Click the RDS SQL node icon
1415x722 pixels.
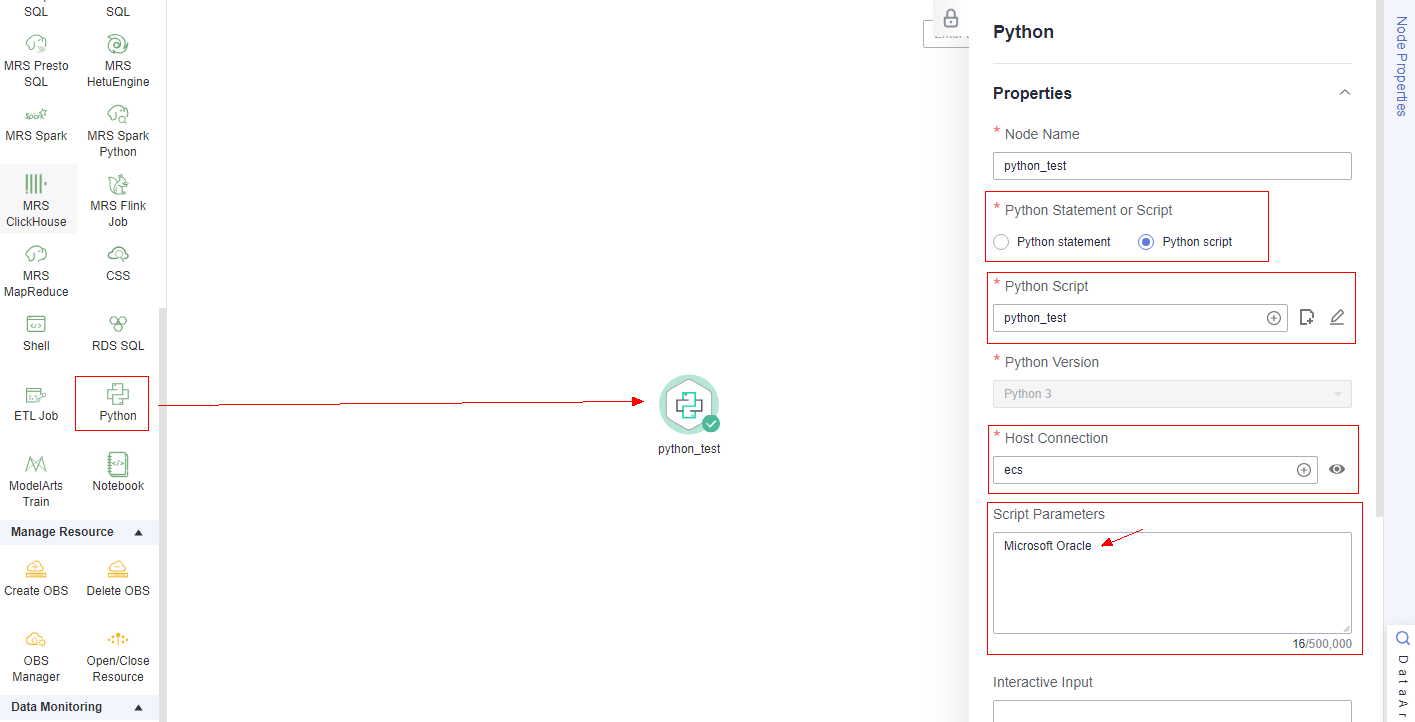pyautogui.click(x=118, y=324)
